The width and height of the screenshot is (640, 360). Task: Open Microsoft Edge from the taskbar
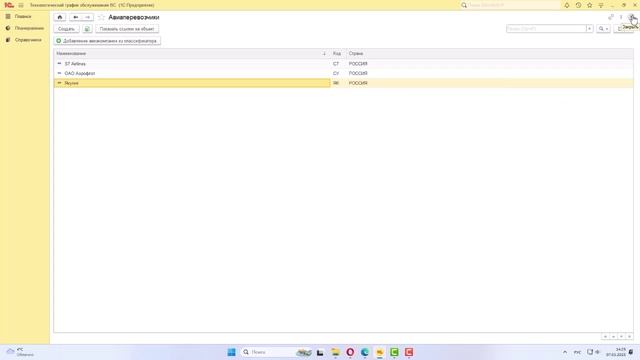364,352
